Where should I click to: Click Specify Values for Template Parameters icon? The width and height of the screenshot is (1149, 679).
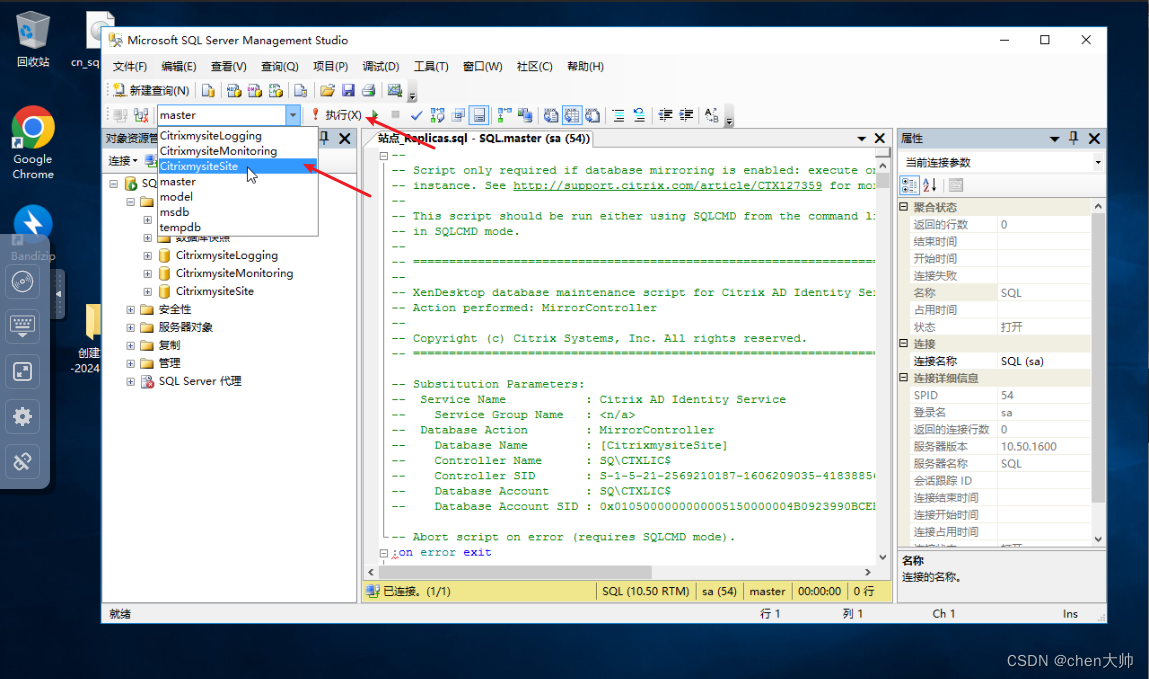click(712, 115)
